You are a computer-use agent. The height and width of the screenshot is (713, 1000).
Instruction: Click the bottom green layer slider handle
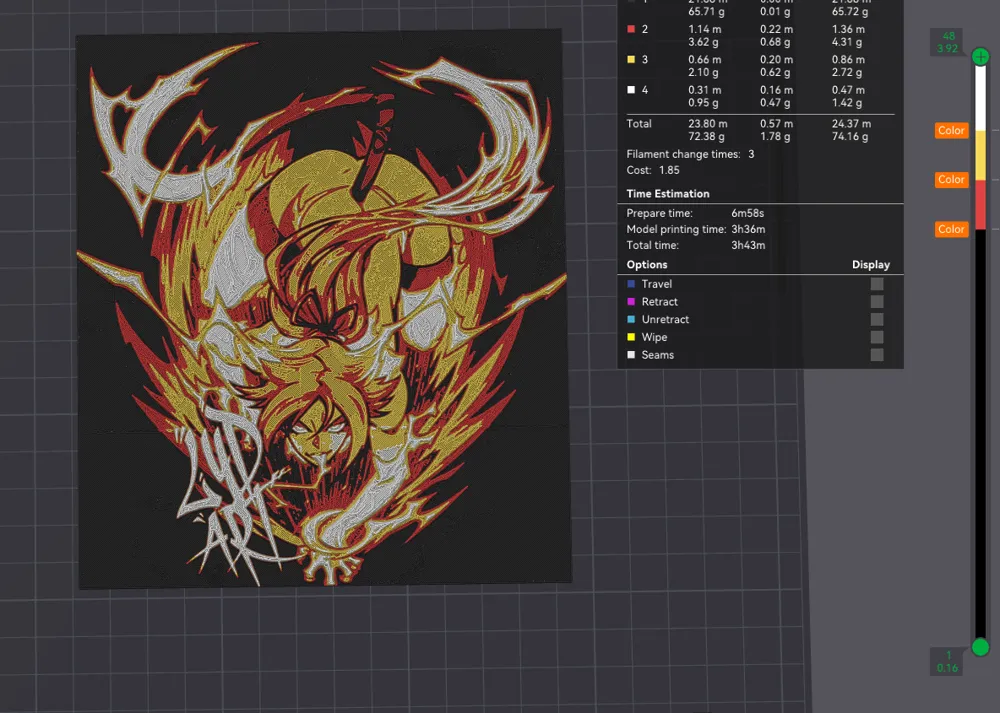pos(980,647)
